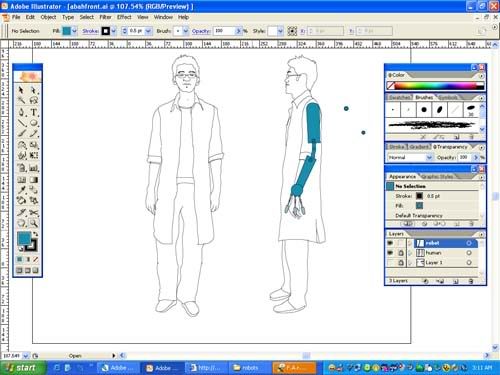Select the Rotate tool
This screenshot has width=500, height=375.
click(21, 145)
